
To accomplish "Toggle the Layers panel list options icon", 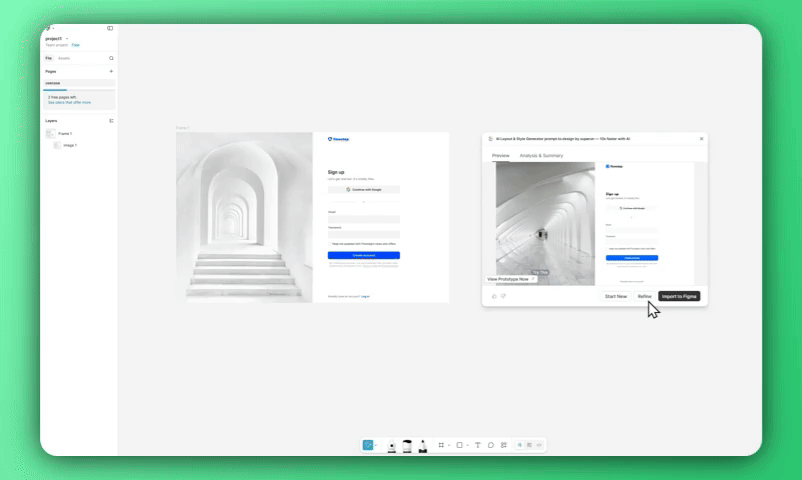I will click(111, 121).
